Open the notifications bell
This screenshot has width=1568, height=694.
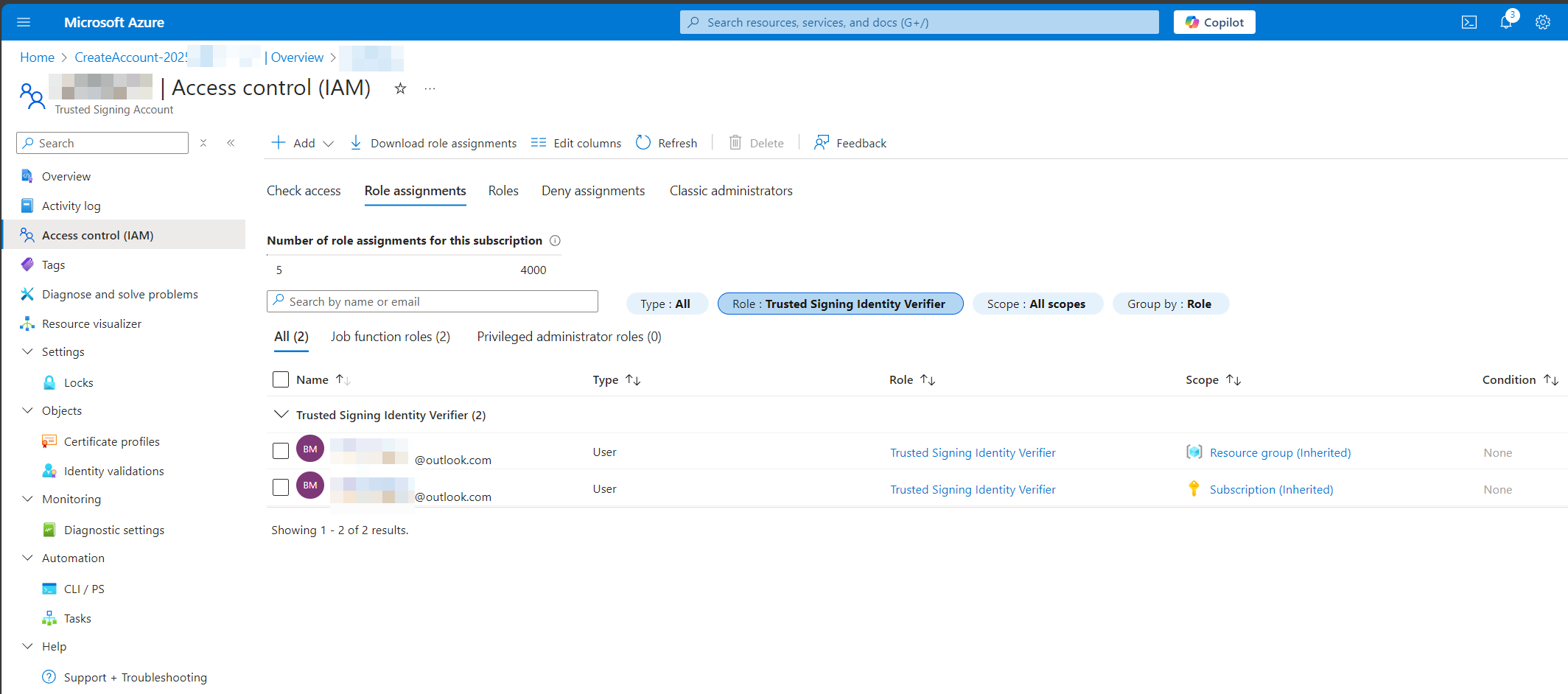[x=1505, y=22]
